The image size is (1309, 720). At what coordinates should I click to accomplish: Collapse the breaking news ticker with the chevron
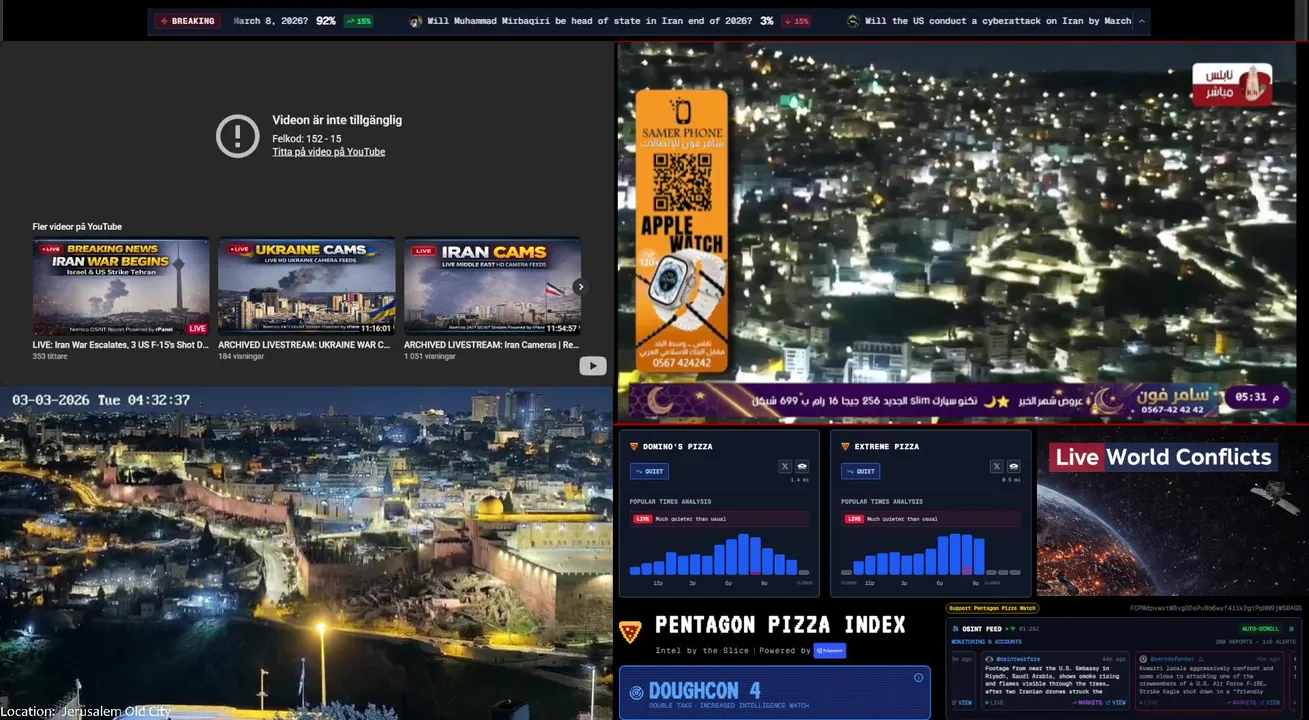(1142, 21)
